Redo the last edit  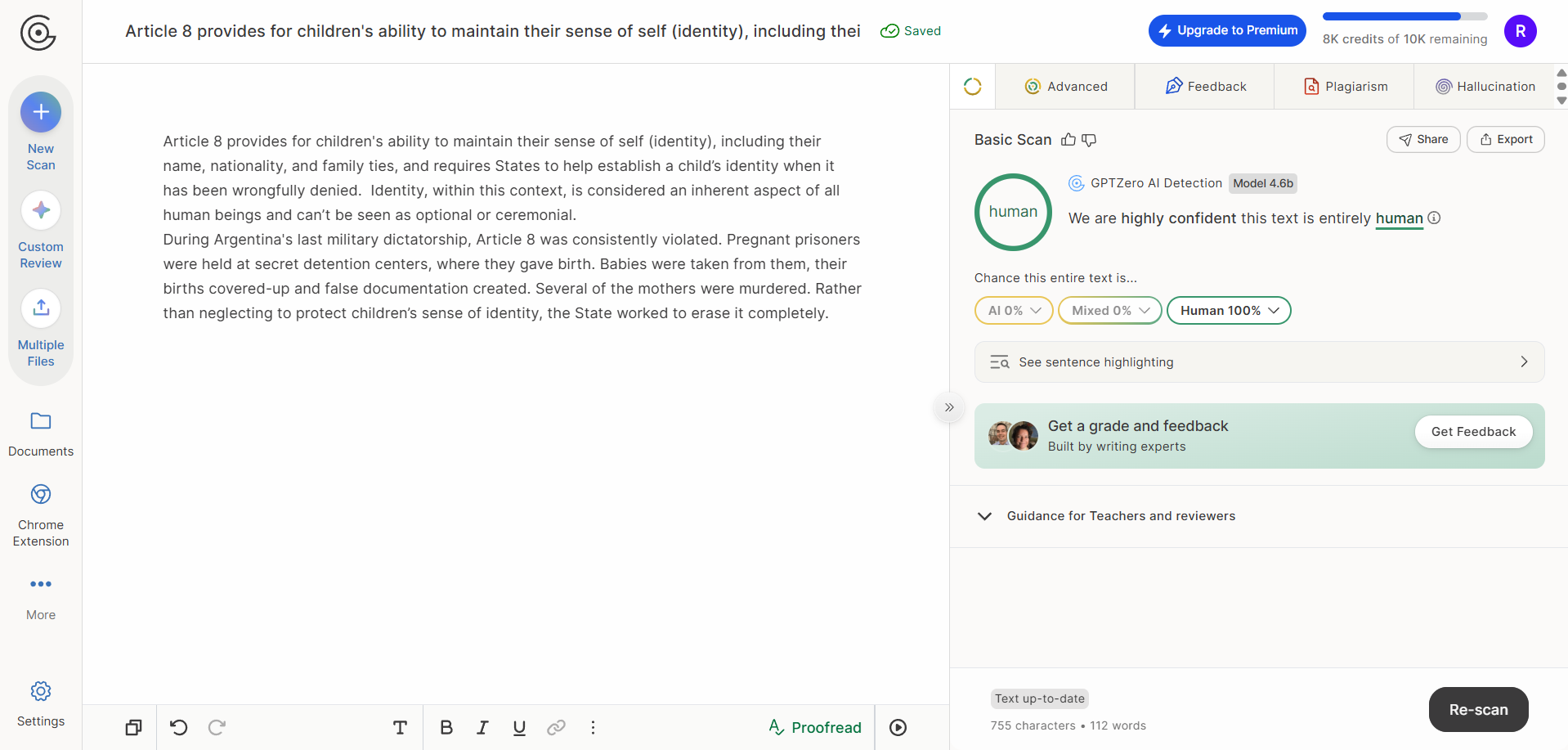click(217, 727)
